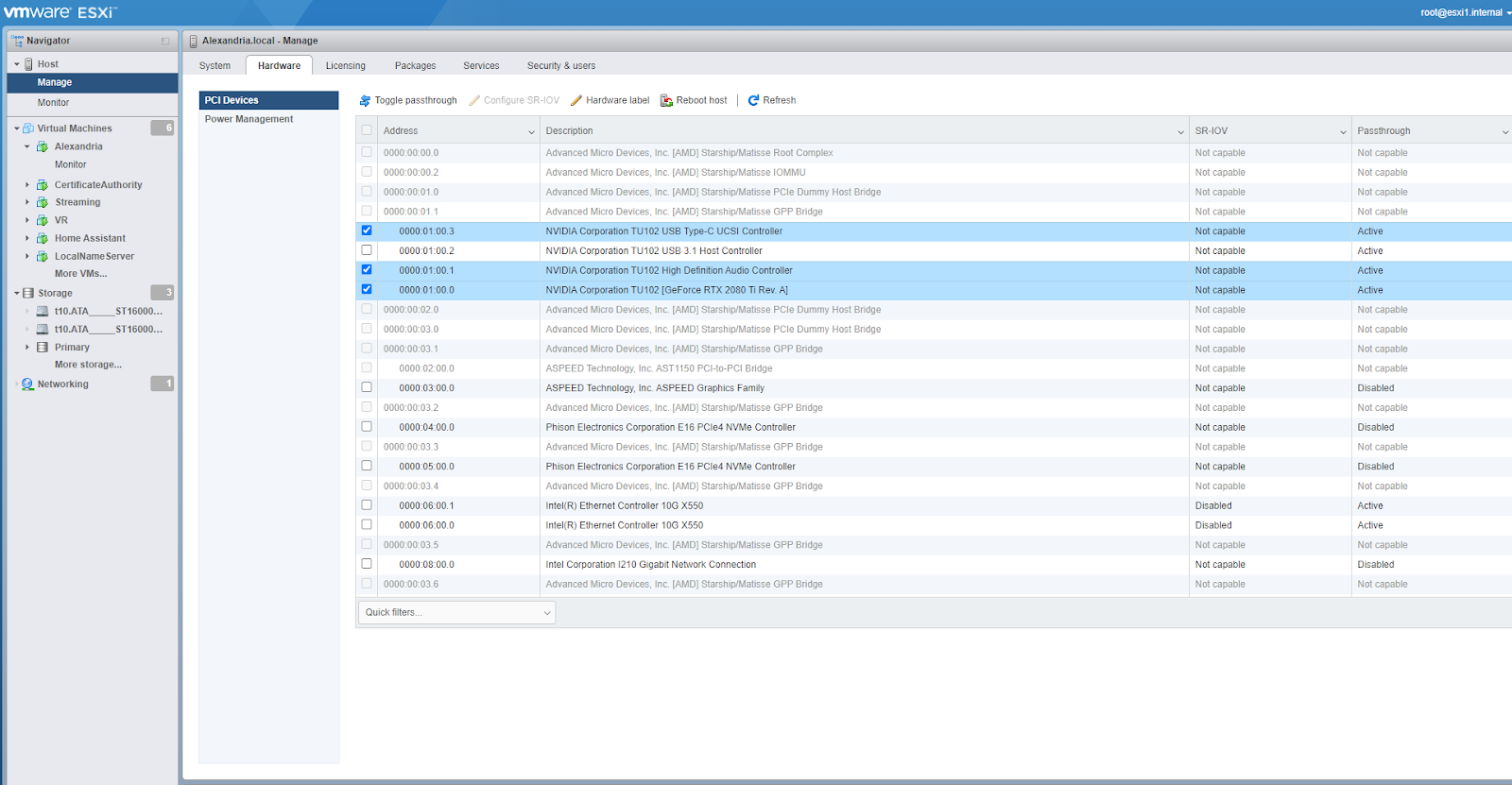The height and width of the screenshot is (785, 1512).
Task: Open the Licensing tab
Action: tap(346, 66)
